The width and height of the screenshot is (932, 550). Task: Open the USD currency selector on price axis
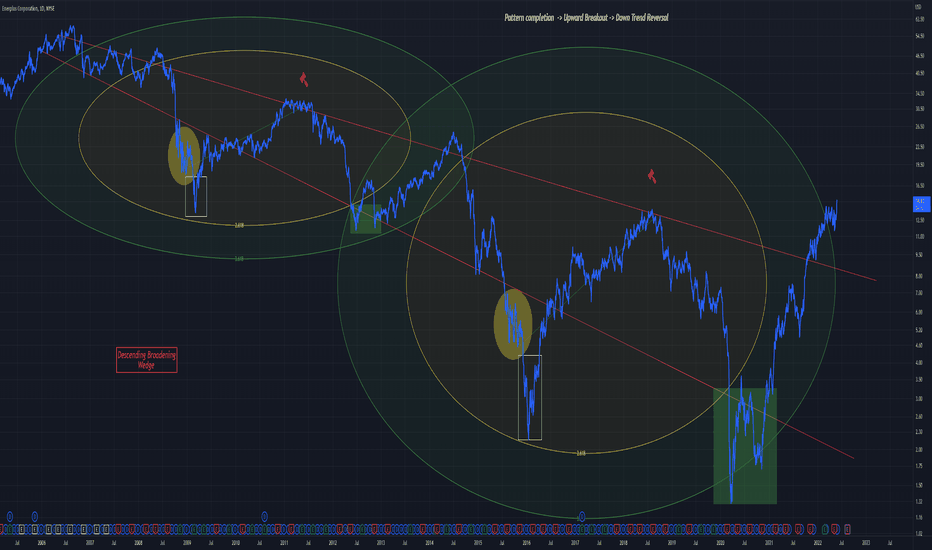pyautogui.click(x=918, y=7)
